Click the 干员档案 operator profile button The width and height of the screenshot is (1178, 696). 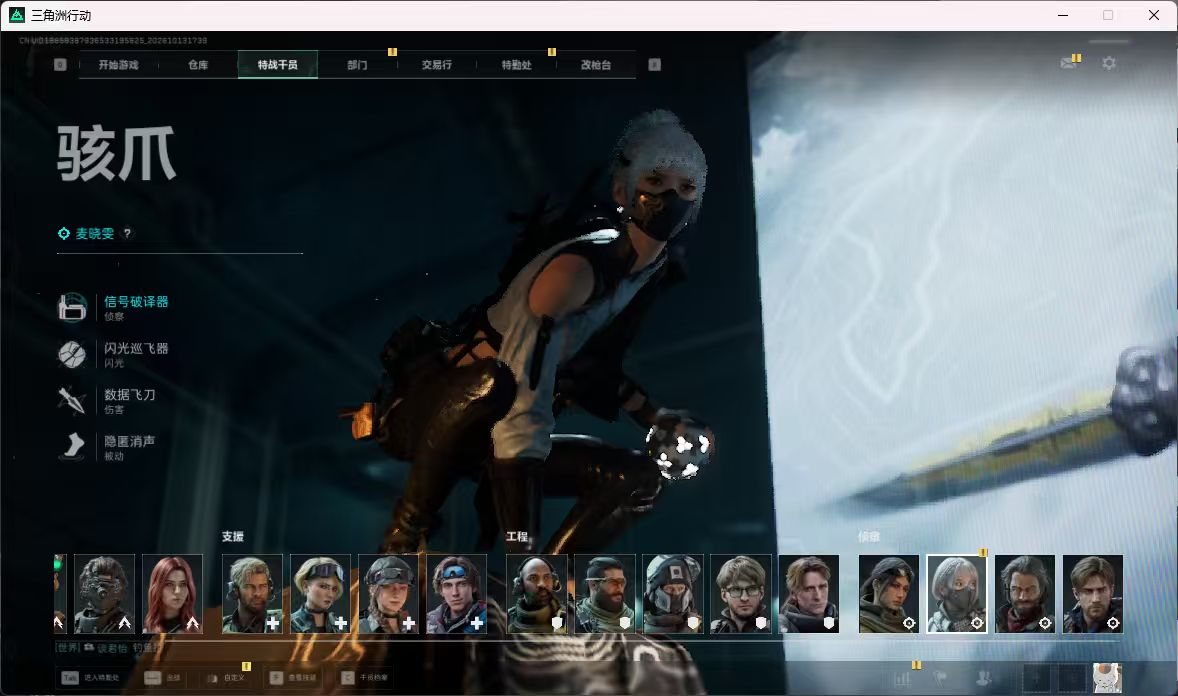click(364, 677)
